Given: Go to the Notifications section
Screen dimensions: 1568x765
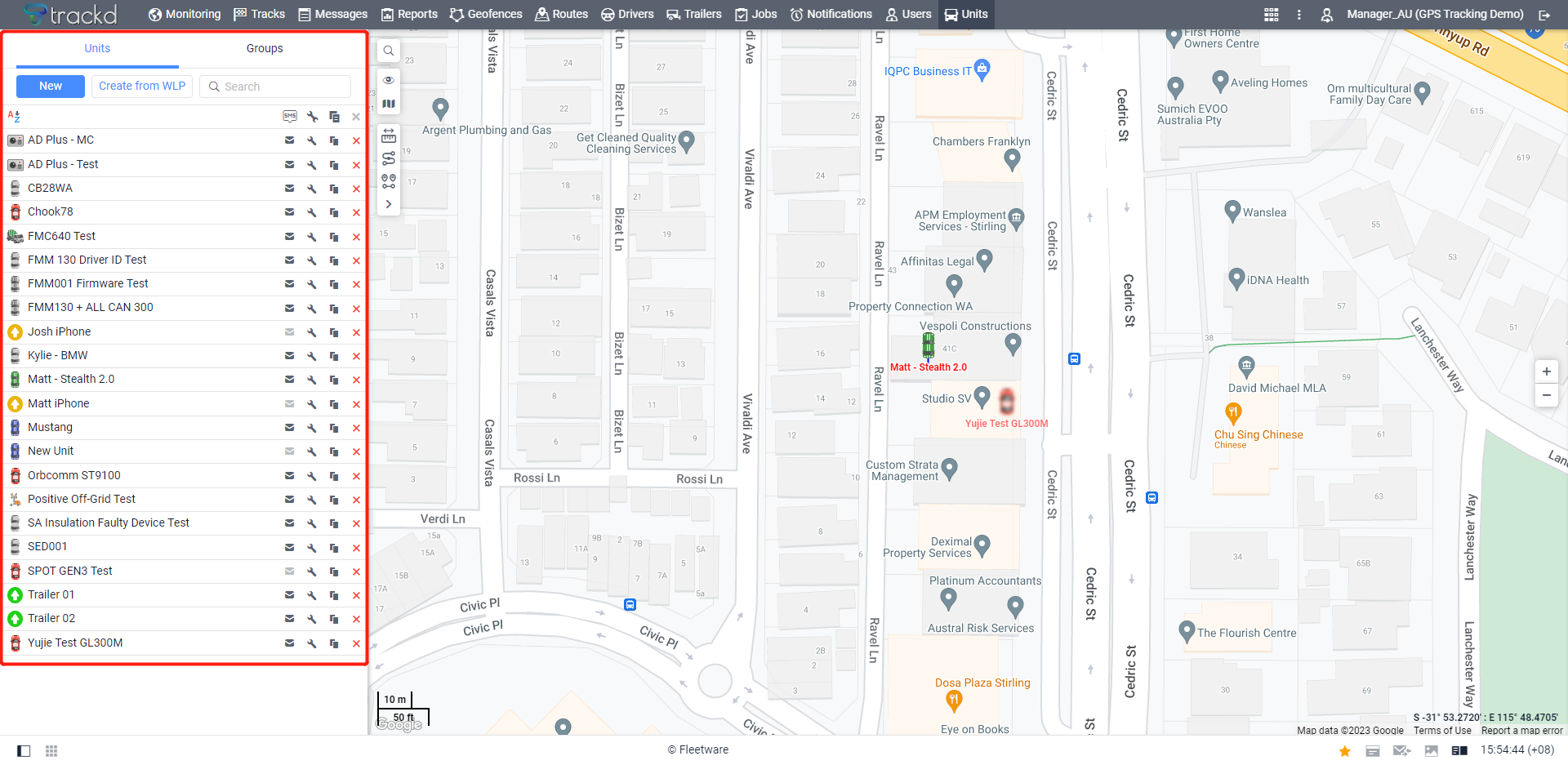Looking at the screenshot, I should coord(831,14).
